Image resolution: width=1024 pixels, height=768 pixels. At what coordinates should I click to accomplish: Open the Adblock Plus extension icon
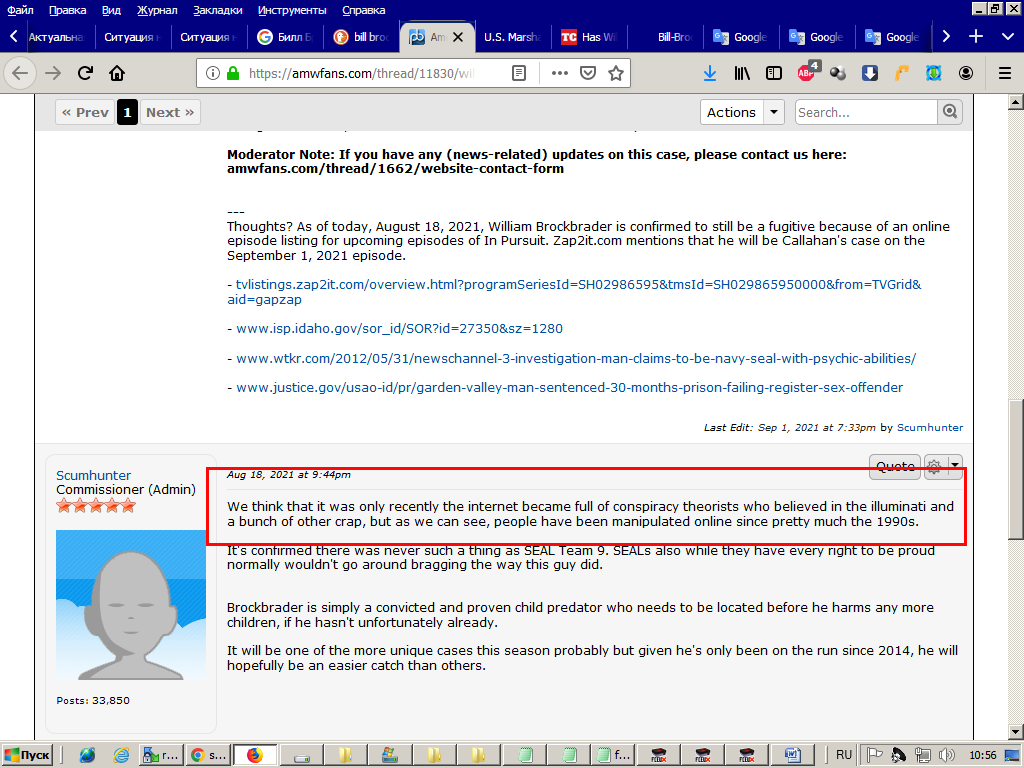[x=806, y=73]
